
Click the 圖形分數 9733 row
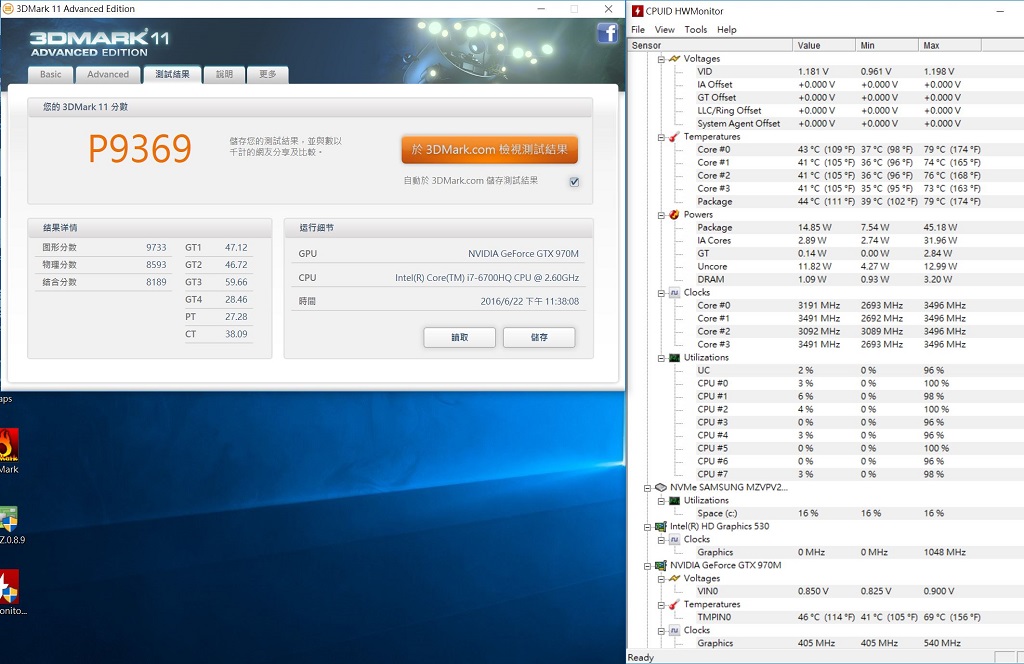coord(104,247)
